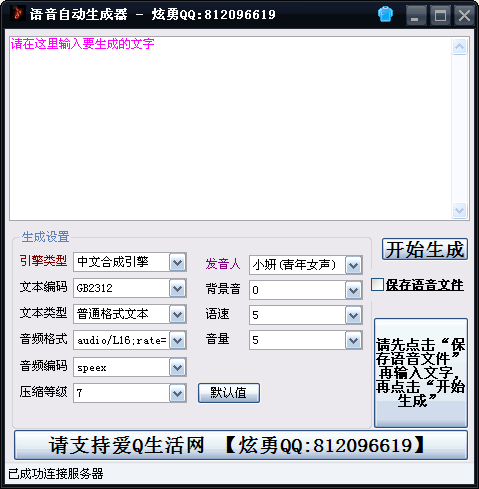
Task: Click the text area scroll down arrow
Action: point(460,210)
